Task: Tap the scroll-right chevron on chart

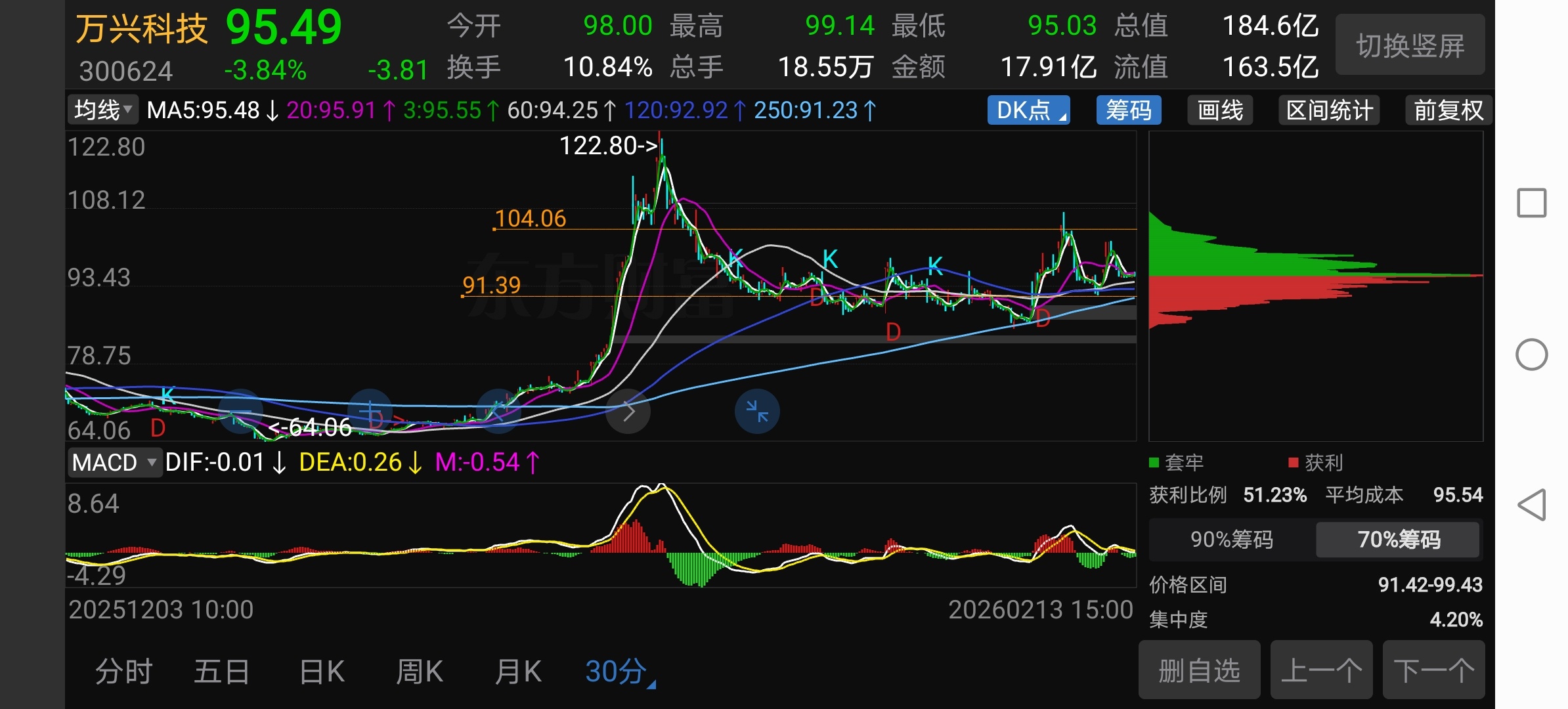Action: point(628,412)
